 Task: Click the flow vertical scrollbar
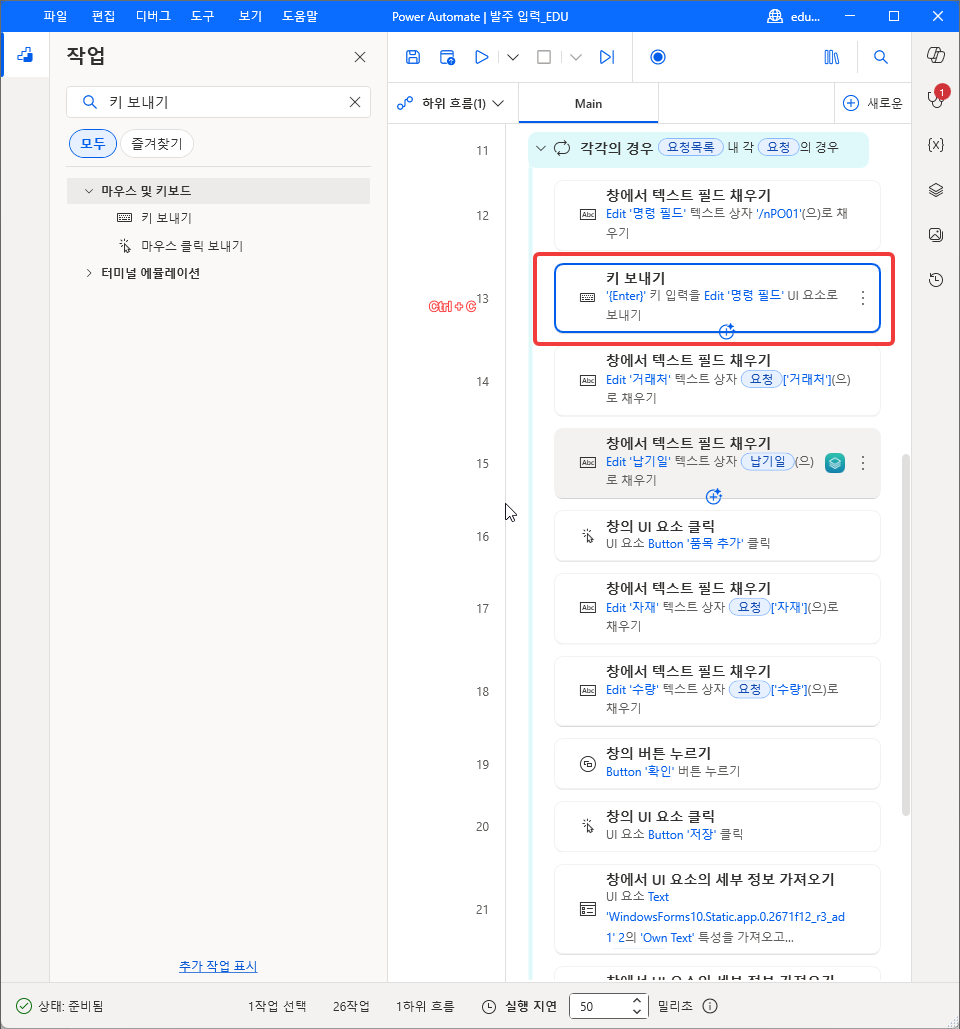906,634
